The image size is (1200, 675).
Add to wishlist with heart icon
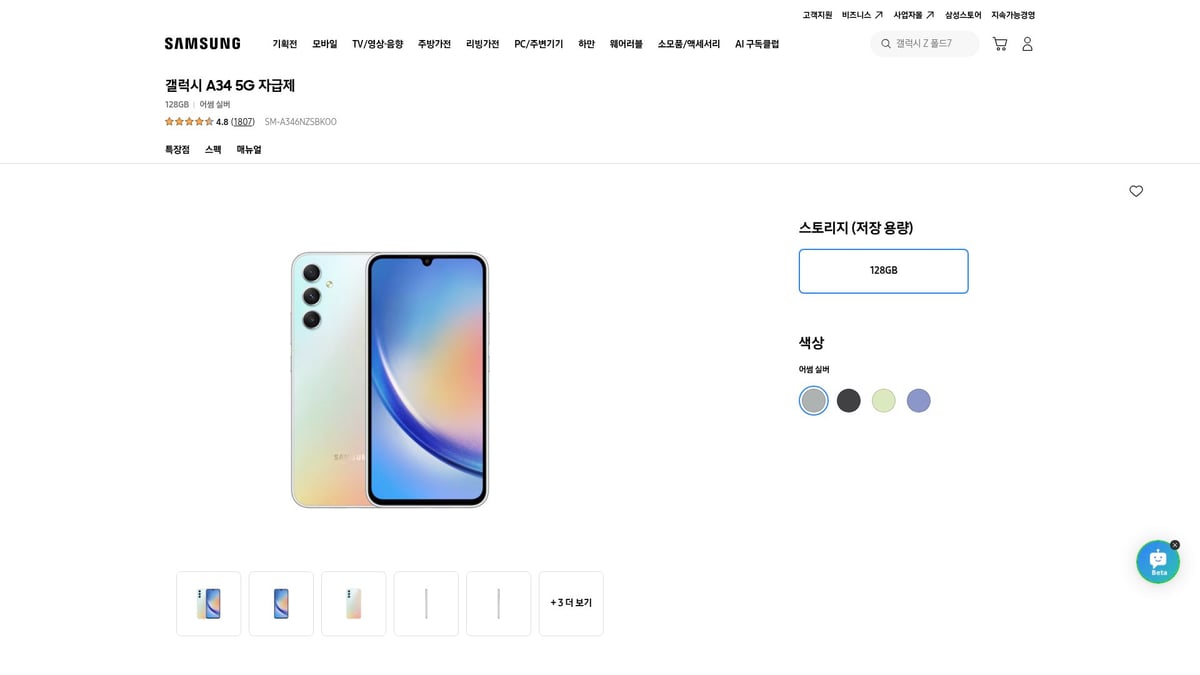click(x=1136, y=191)
